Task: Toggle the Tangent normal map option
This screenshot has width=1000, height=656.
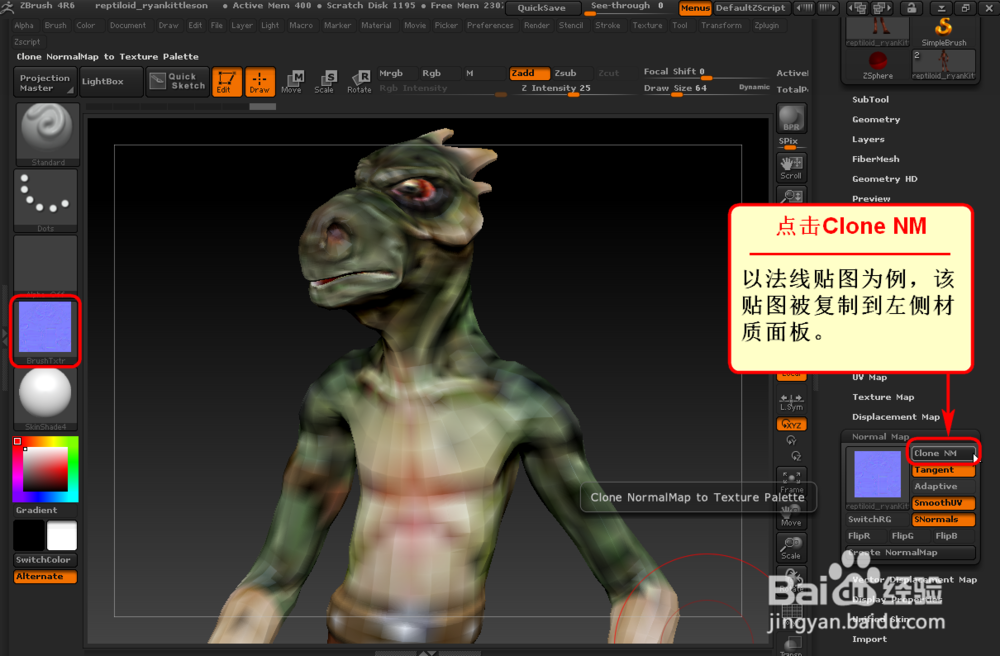Action: (943, 470)
